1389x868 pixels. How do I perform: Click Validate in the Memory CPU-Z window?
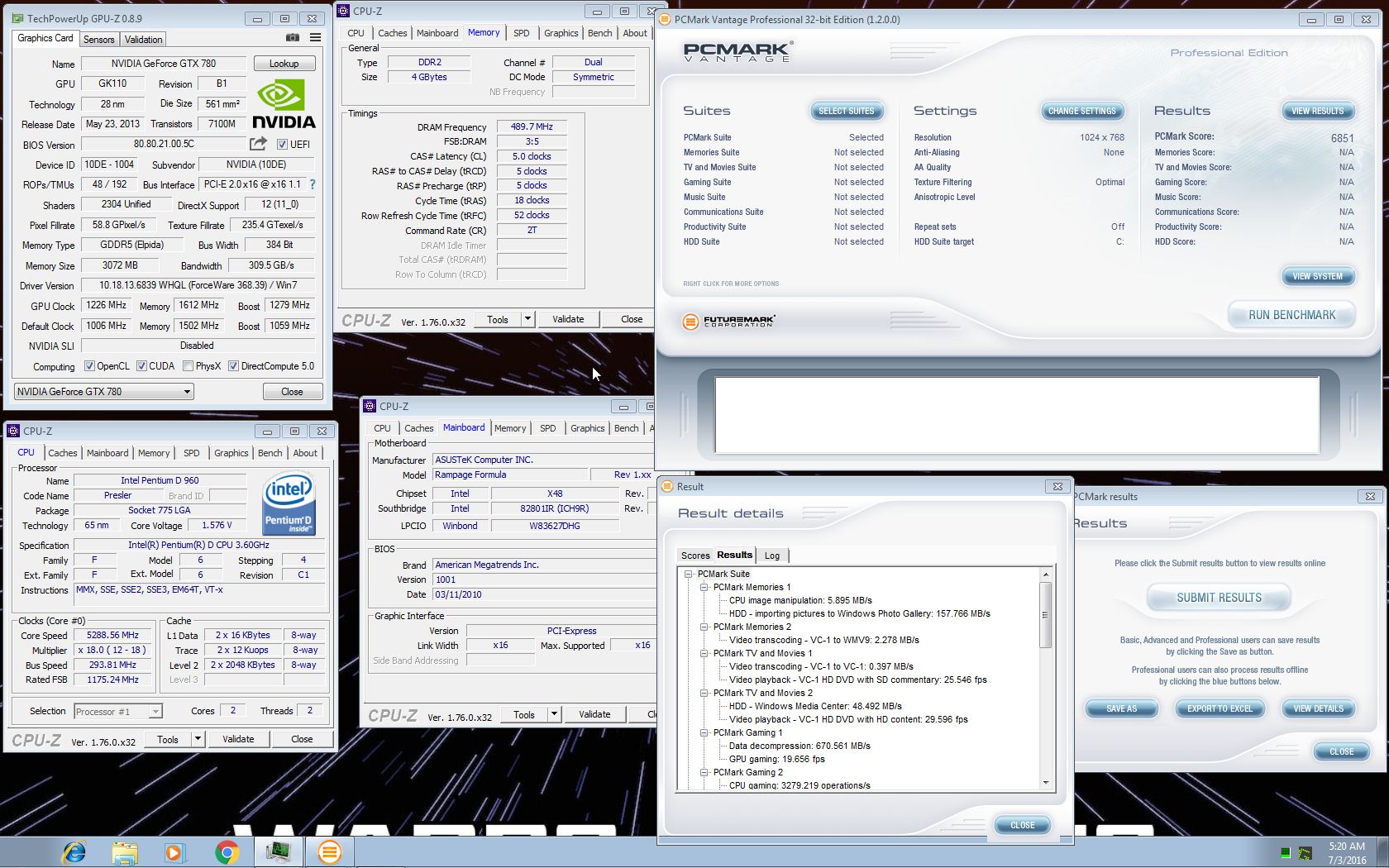coord(568,319)
